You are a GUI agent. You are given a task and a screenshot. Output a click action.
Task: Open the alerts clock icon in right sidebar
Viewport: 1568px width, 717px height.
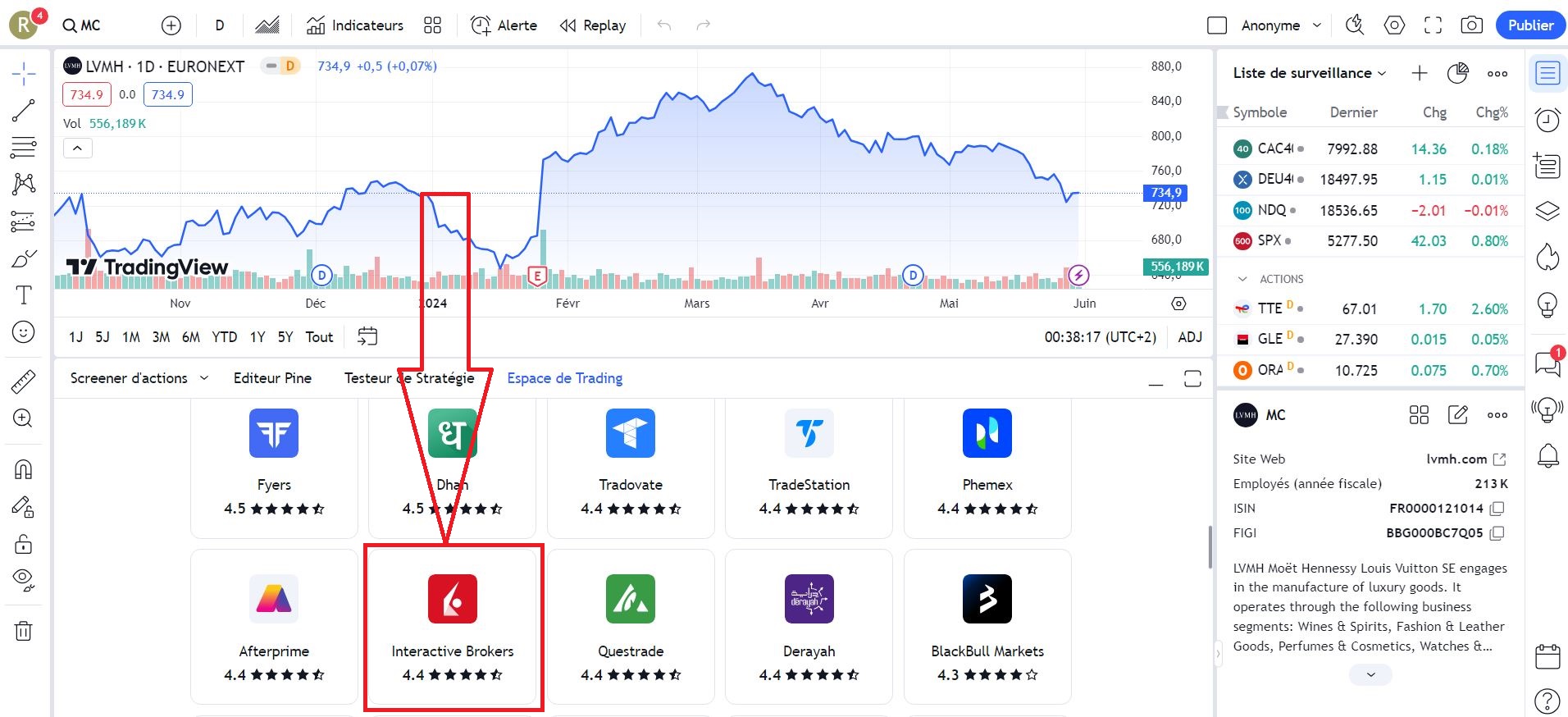click(1547, 121)
